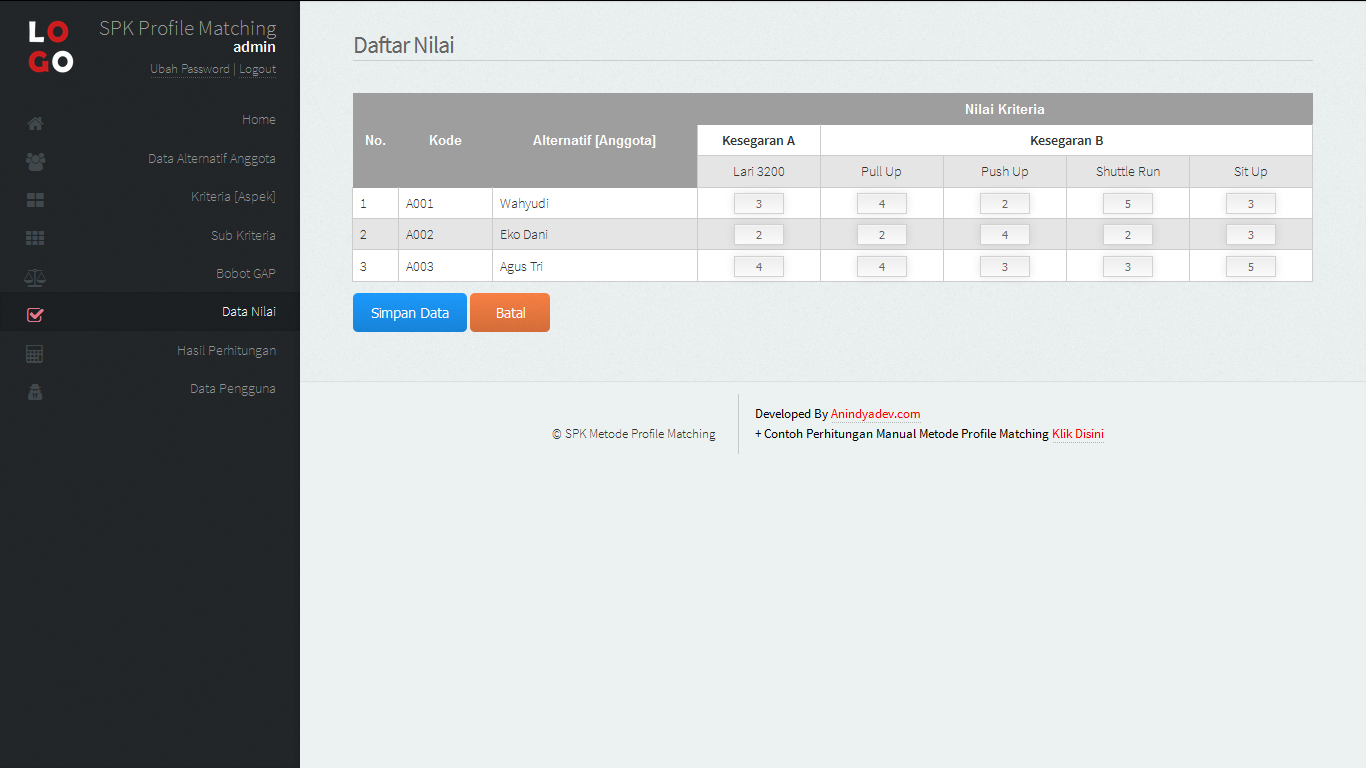Click the Kriteria grid icon in sidebar
This screenshot has height=768, width=1366.
coord(35,200)
